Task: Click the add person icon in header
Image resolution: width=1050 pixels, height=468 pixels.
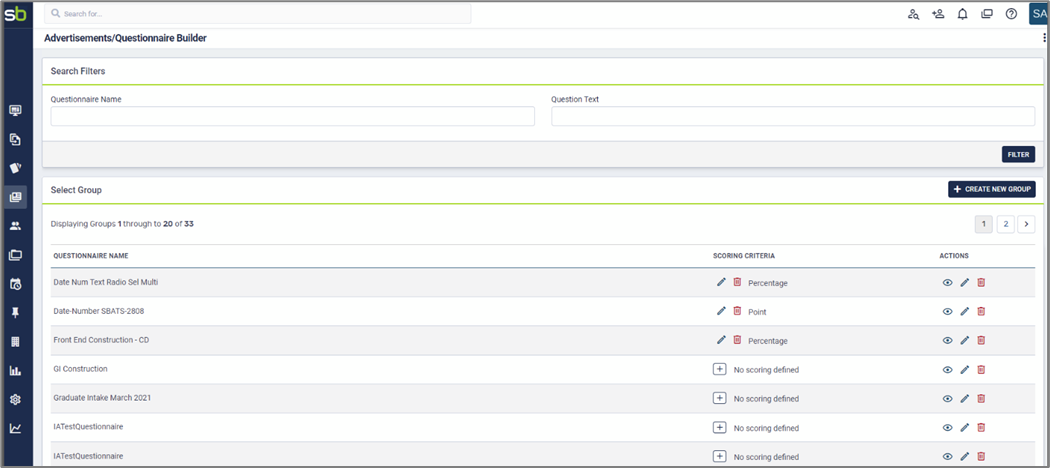Action: pos(938,14)
